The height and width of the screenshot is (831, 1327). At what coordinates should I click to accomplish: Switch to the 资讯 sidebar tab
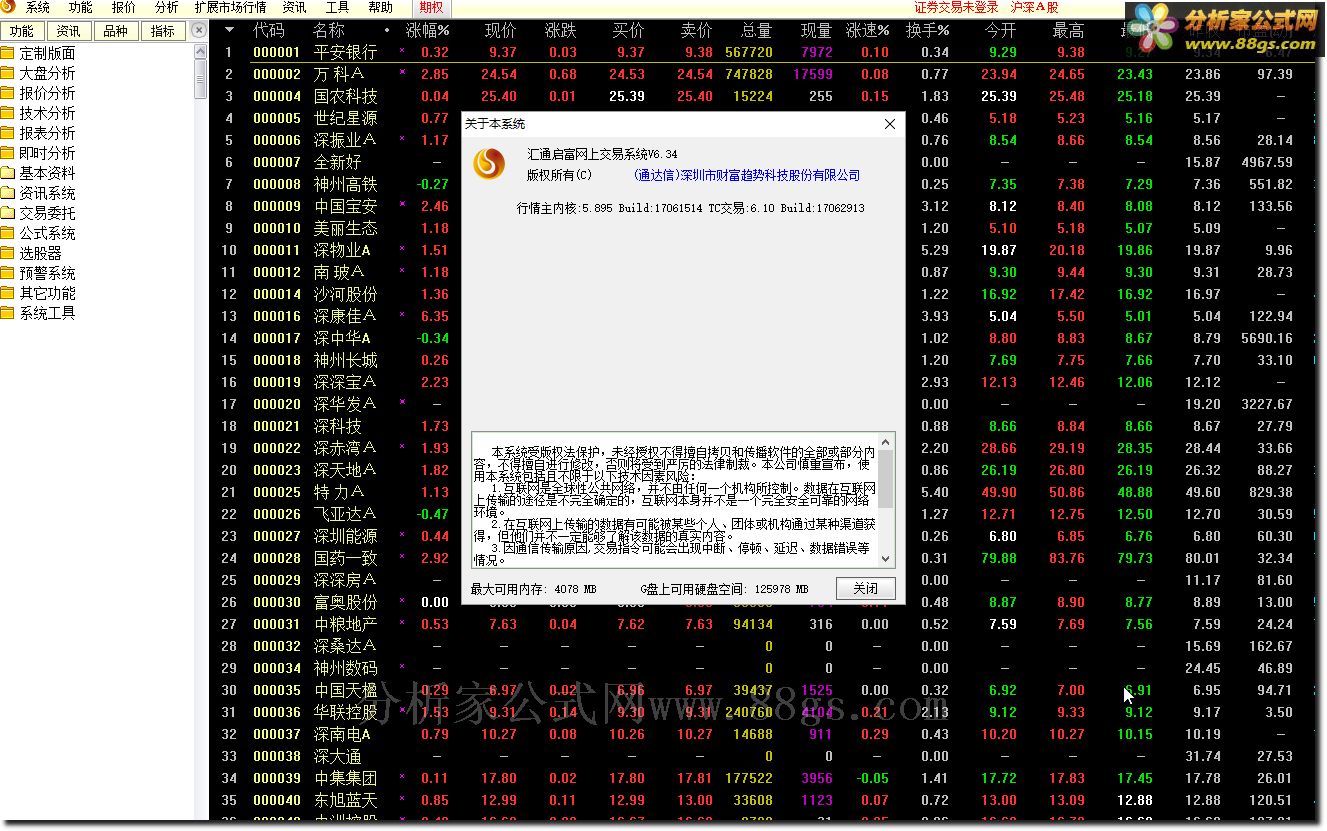click(69, 31)
